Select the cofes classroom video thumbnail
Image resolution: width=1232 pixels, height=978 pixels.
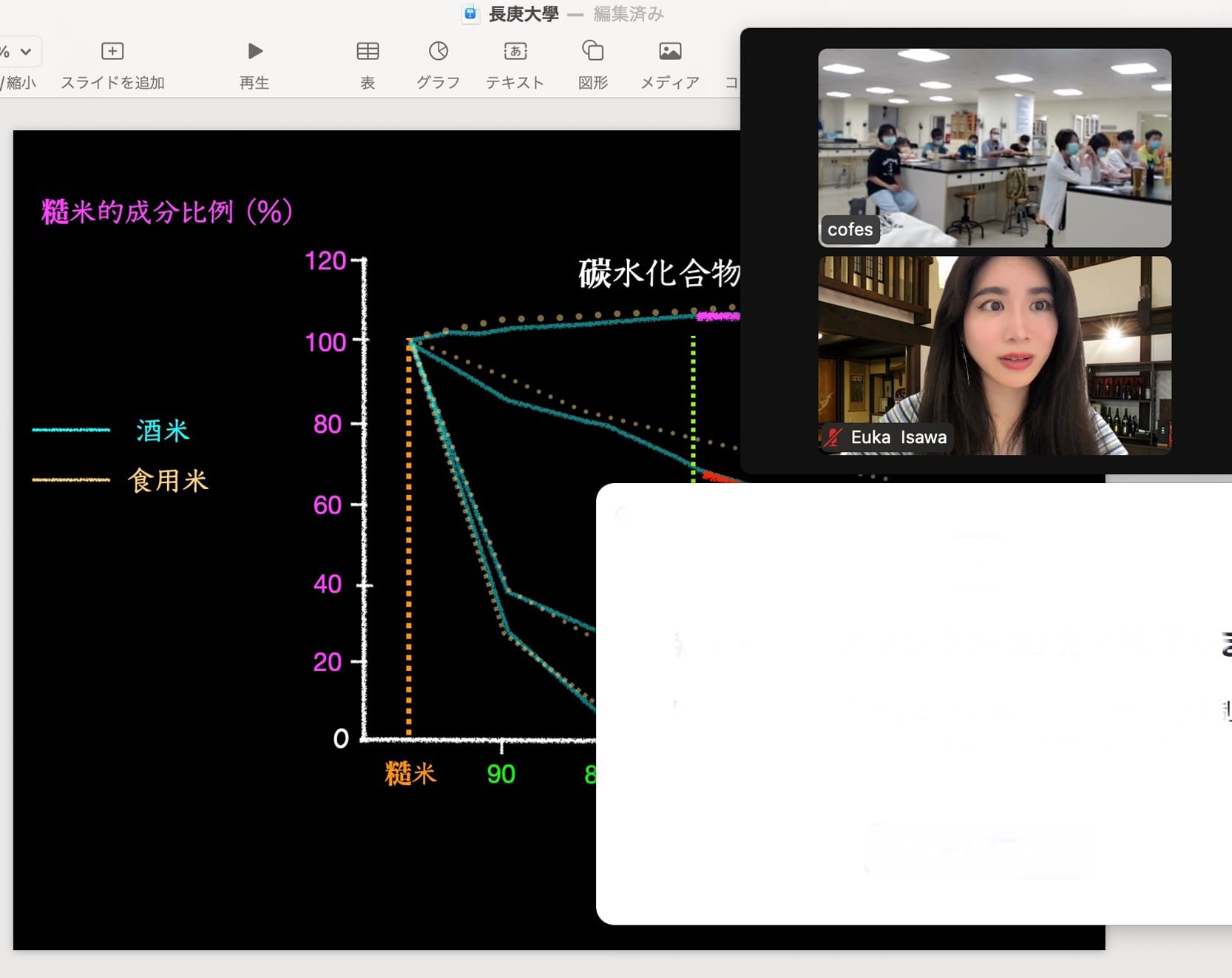coord(994,147)
